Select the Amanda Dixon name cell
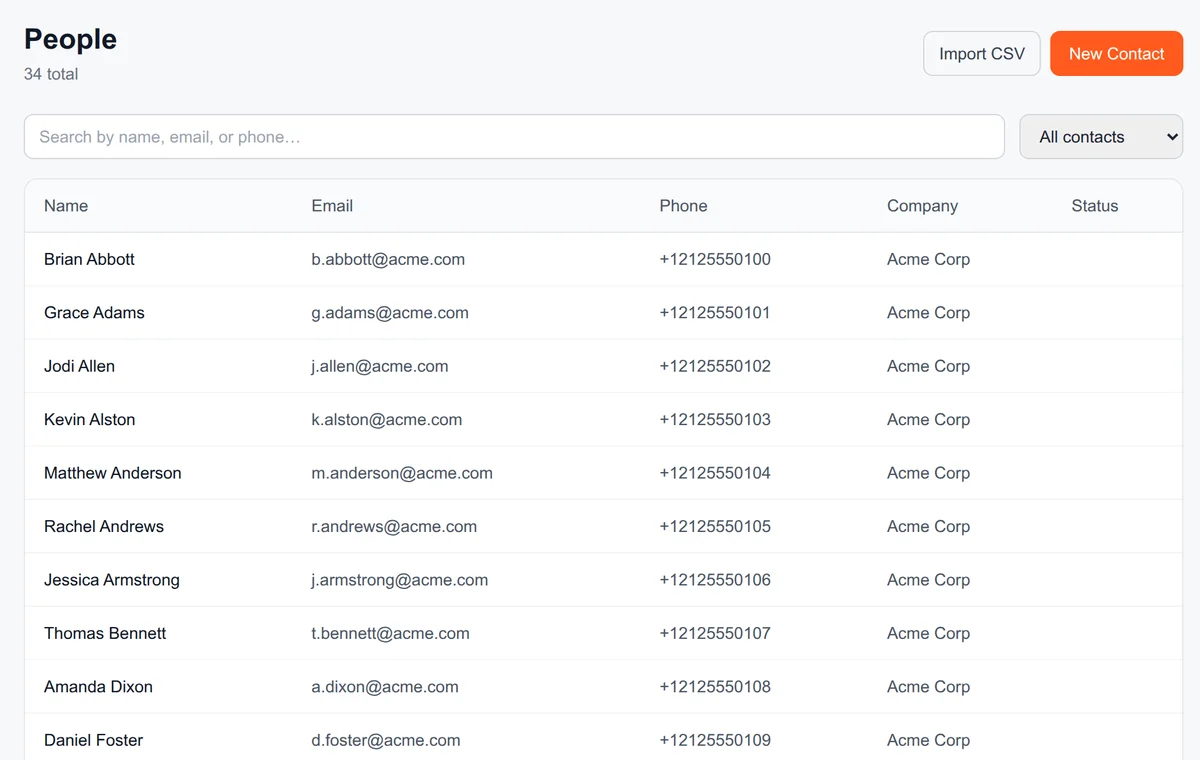Viewport: 1200px width, 760px height. click(x=98, y=687)
